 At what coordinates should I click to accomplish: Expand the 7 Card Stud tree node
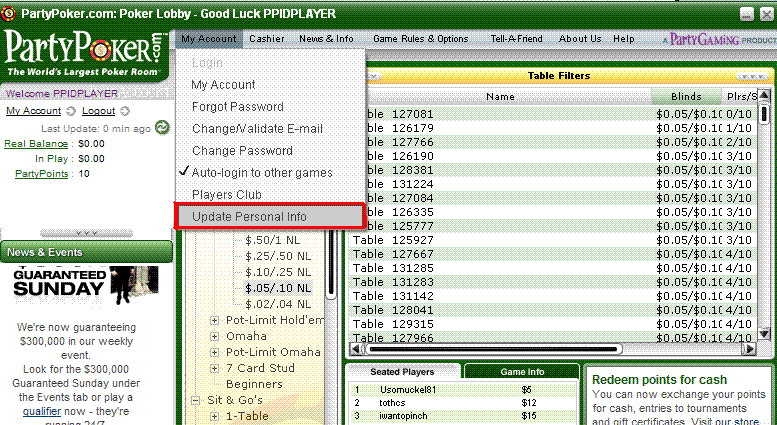click(x=215, y=369)
